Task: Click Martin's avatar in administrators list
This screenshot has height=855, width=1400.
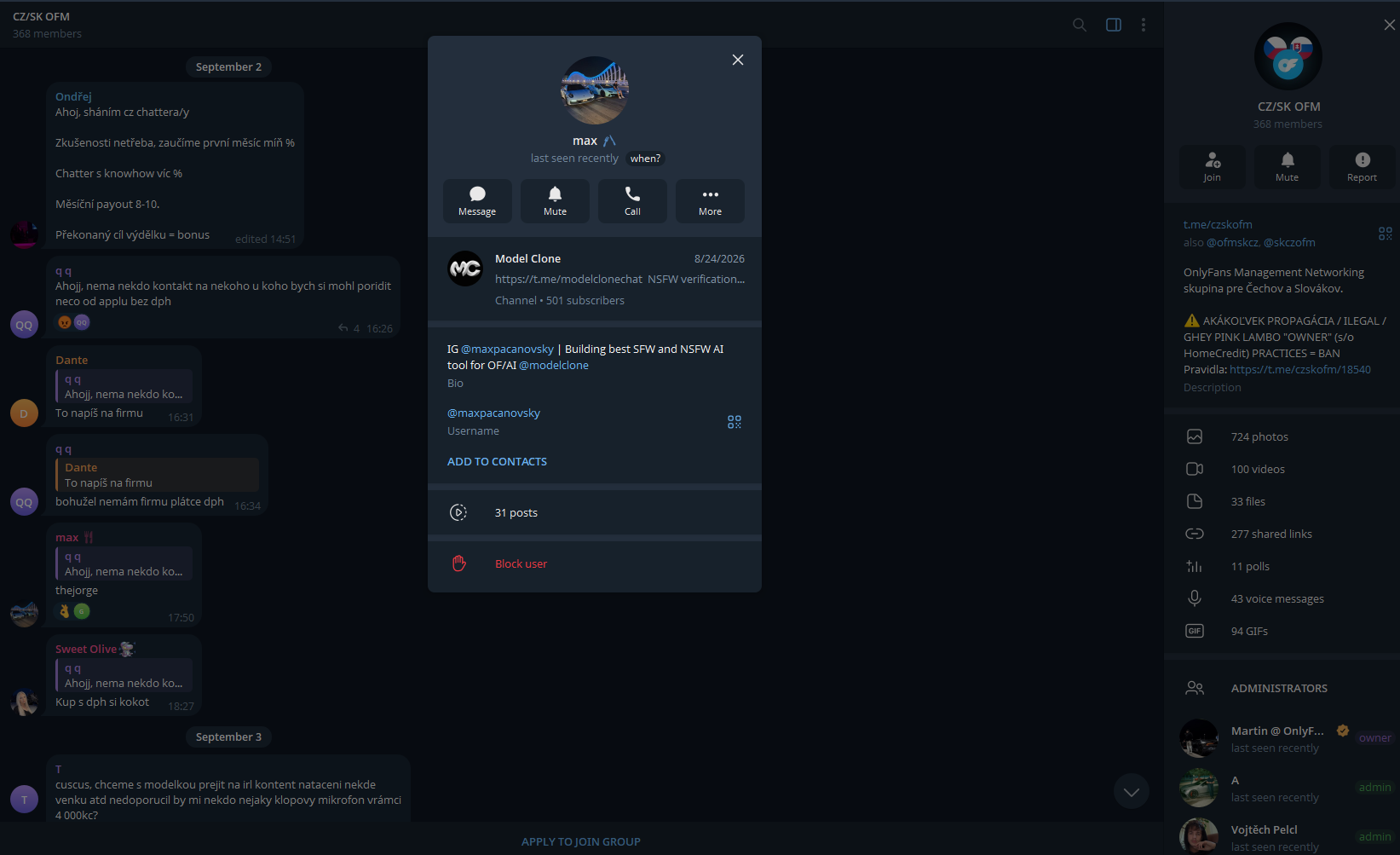Action: pyautogui.click(x=1199, y=738)
